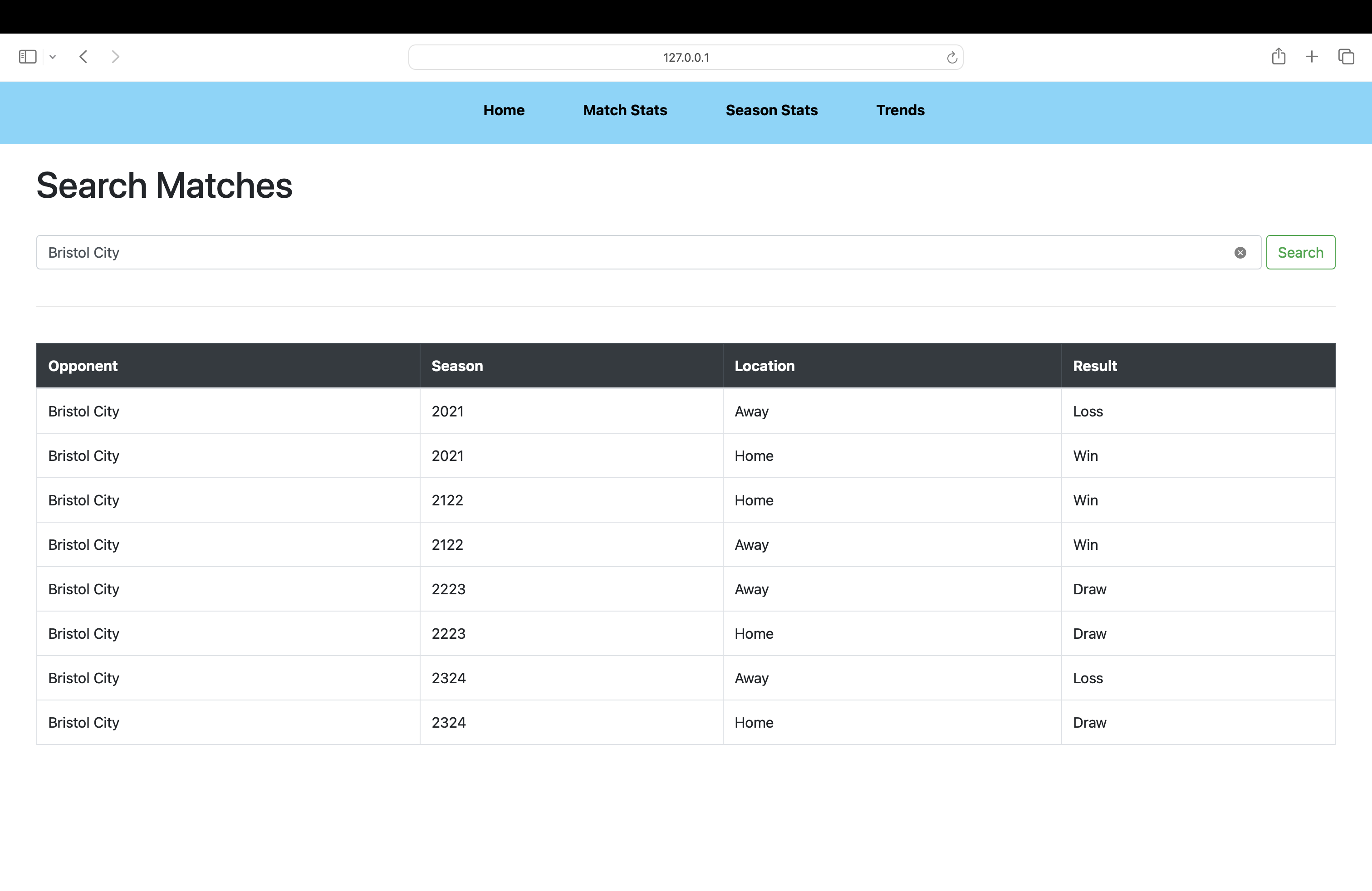Click the Opponent column header

(x=83, y=366)
